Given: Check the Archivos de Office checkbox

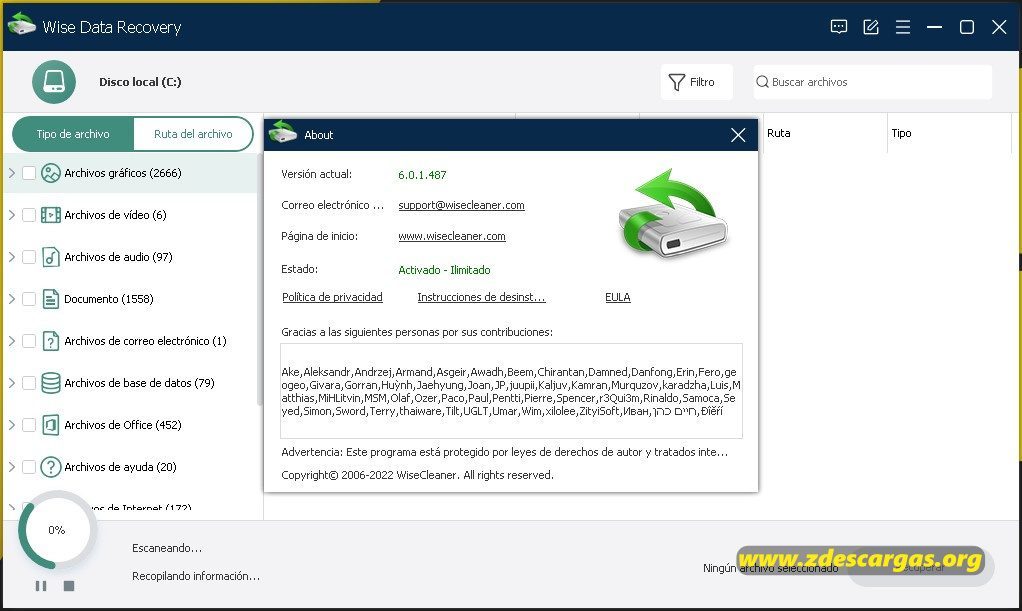Looking at the screenshot, I should point(29,425).
